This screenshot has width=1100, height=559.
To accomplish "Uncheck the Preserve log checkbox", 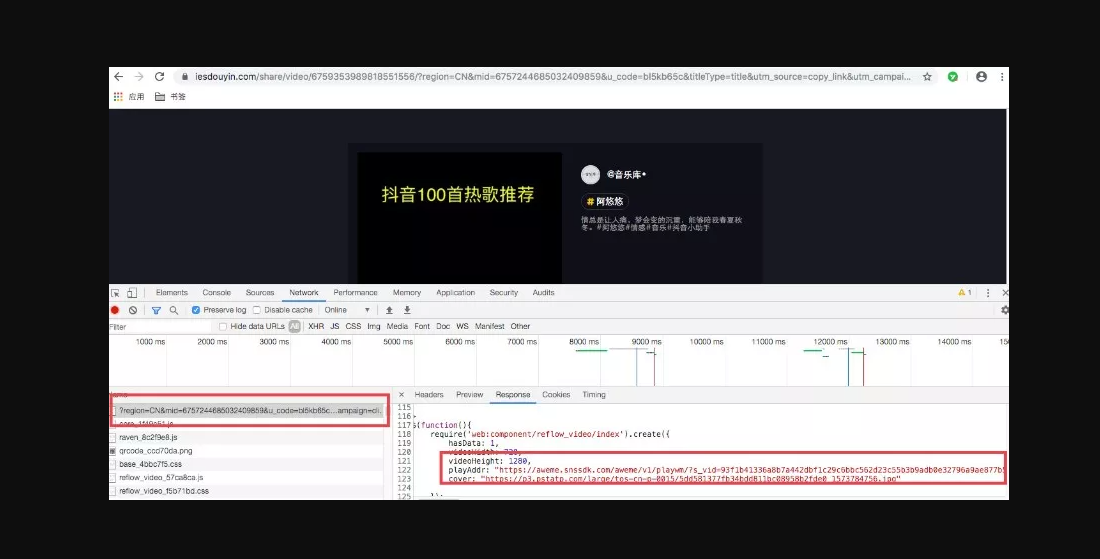I will pyautogui.click(x=196, y=310).
